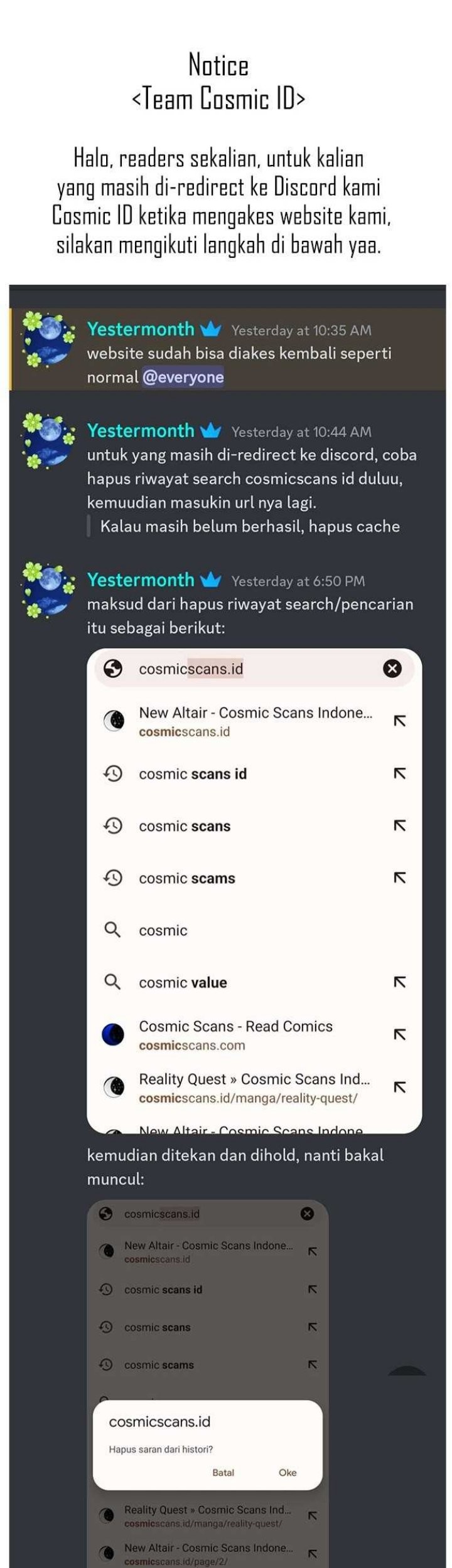Open Yestermonth avatar on 10:35 AM message

tap(48, 339)
